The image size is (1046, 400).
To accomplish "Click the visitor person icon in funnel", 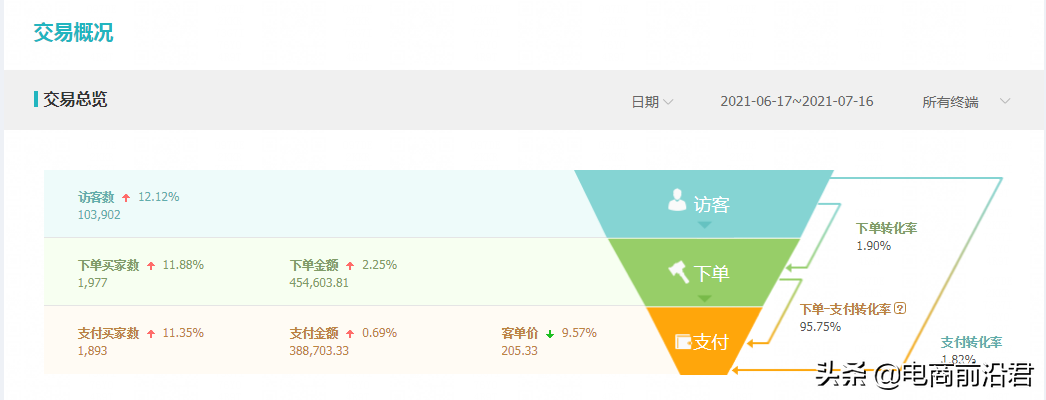I will pyautogui.click(x=678, y=201).
